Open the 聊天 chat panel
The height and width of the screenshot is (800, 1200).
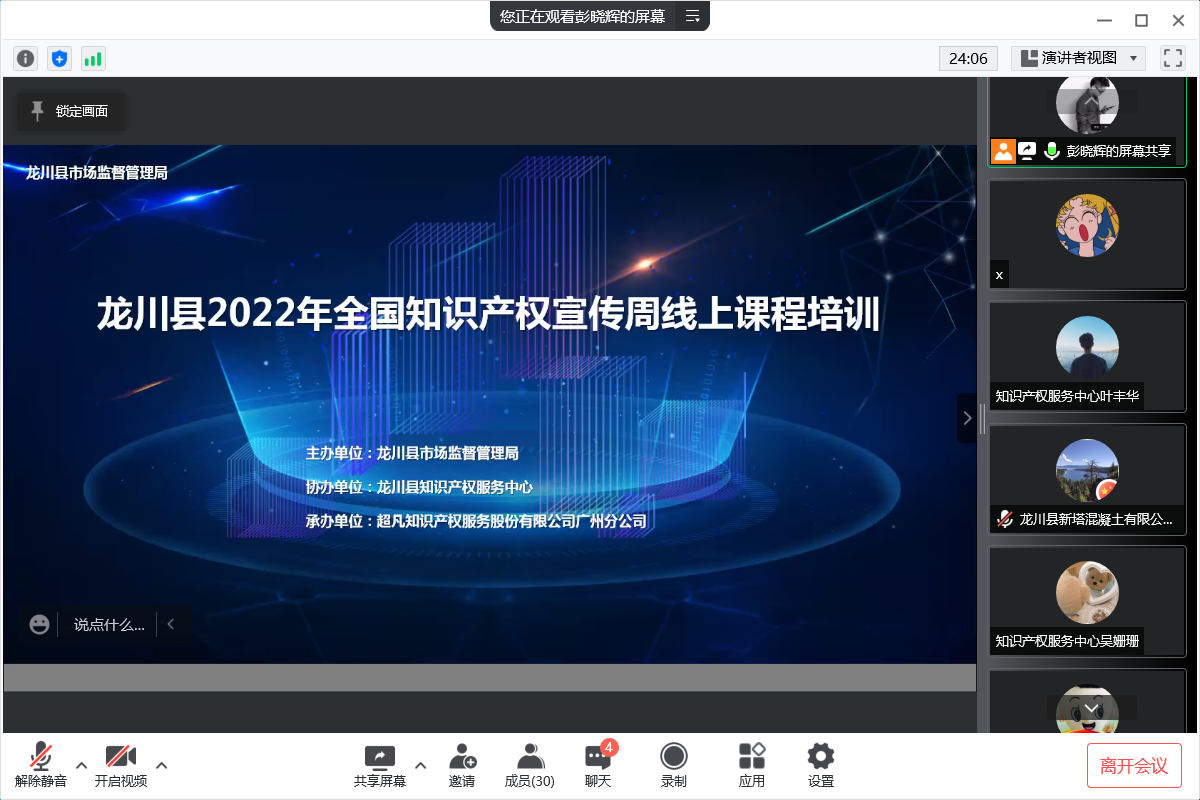[598, 765]
